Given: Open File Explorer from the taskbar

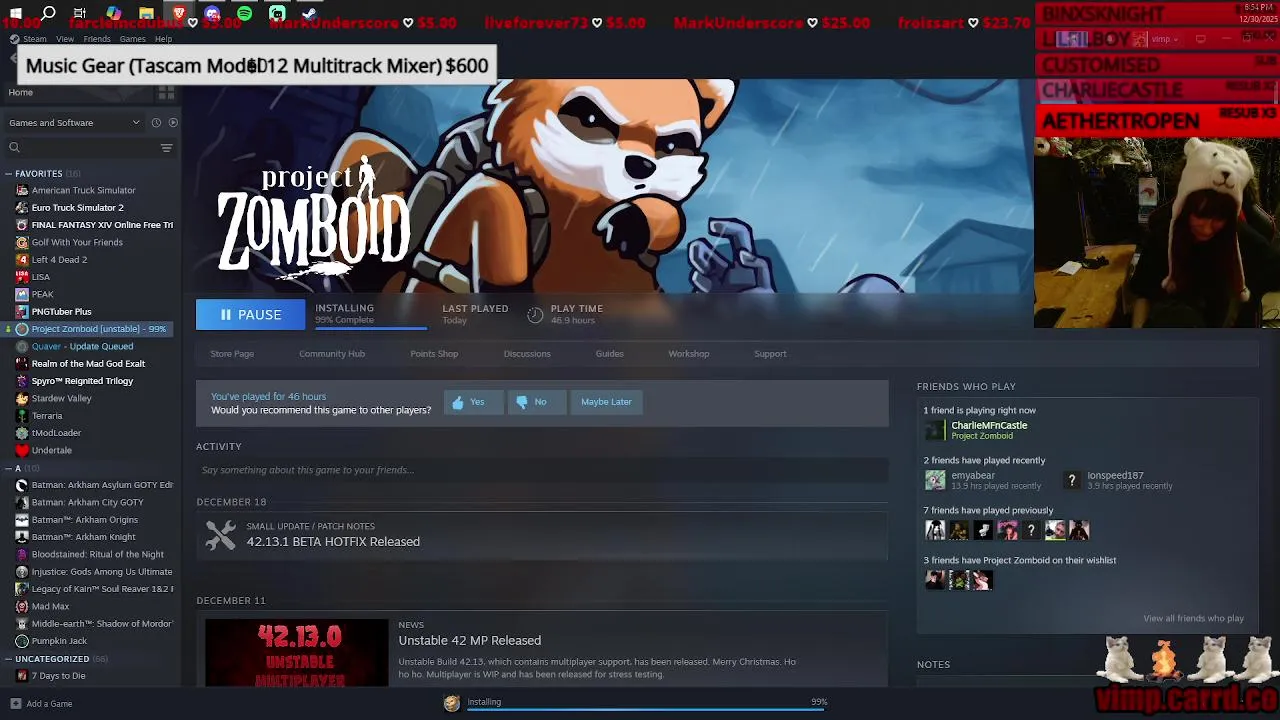Looking at the screenshot, I should point(146,13).
